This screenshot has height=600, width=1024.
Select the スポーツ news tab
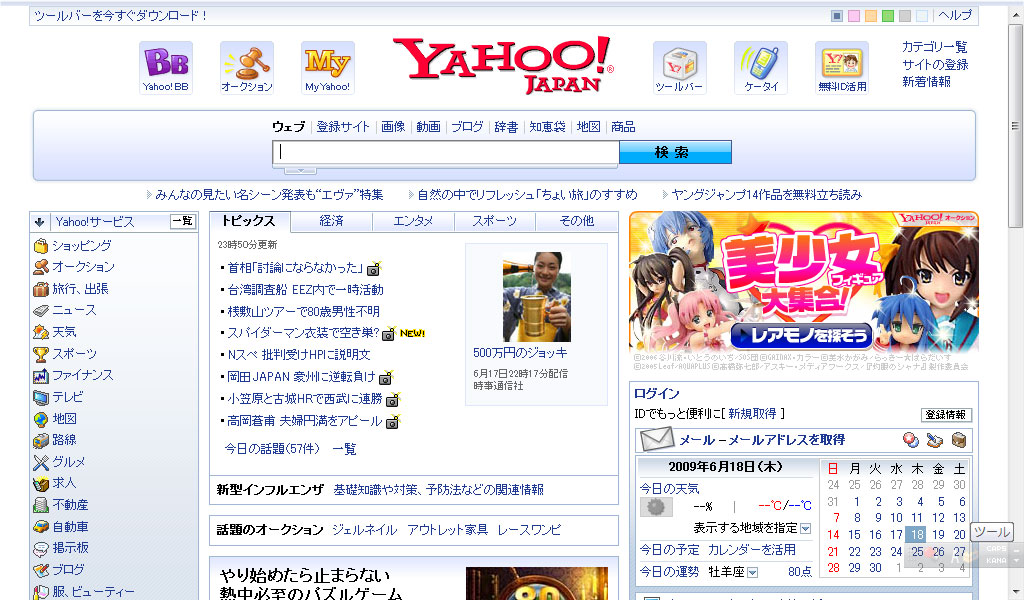[x=494, y=222]
